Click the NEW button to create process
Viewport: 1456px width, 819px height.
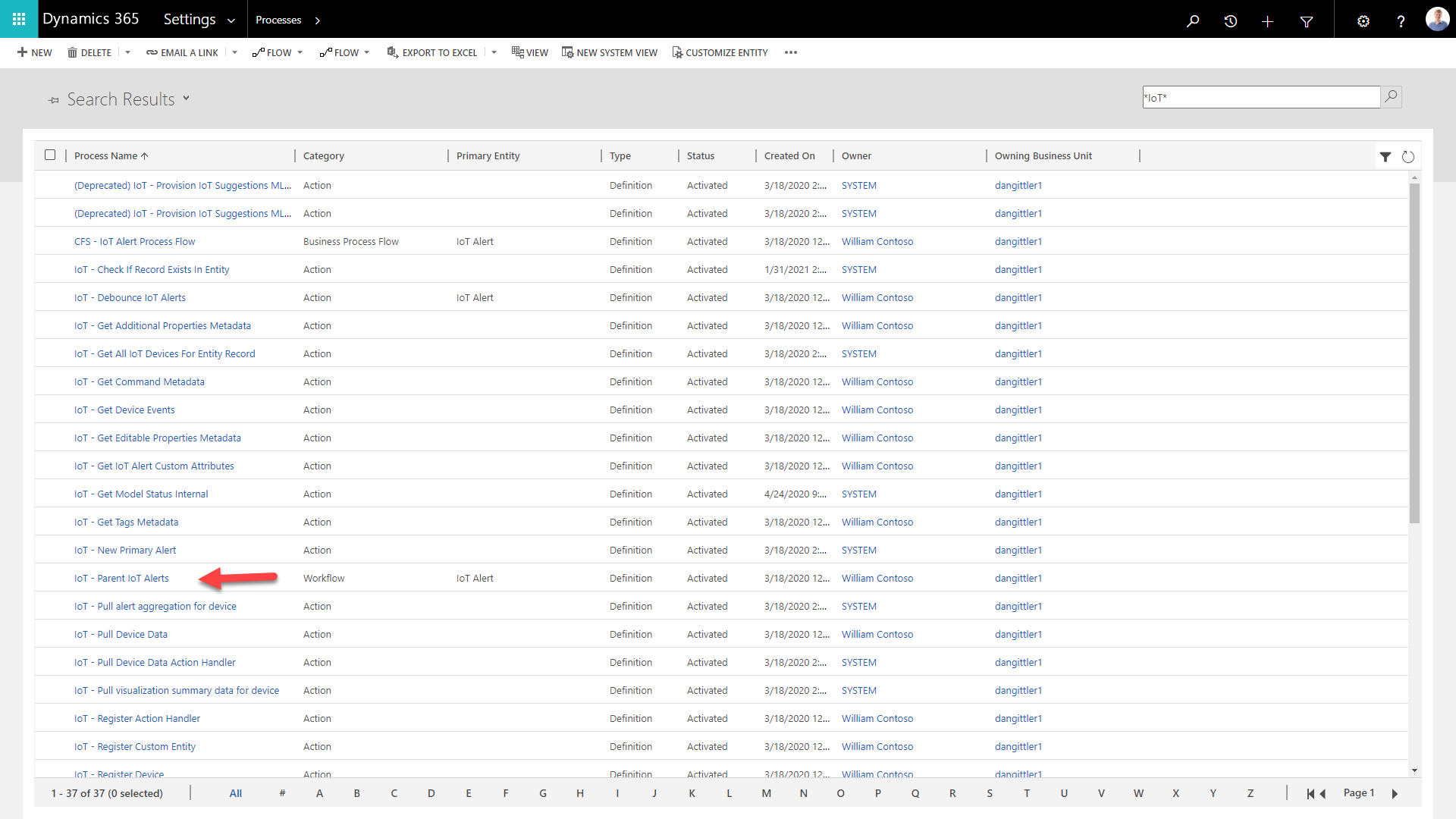[x=34, y=52]
